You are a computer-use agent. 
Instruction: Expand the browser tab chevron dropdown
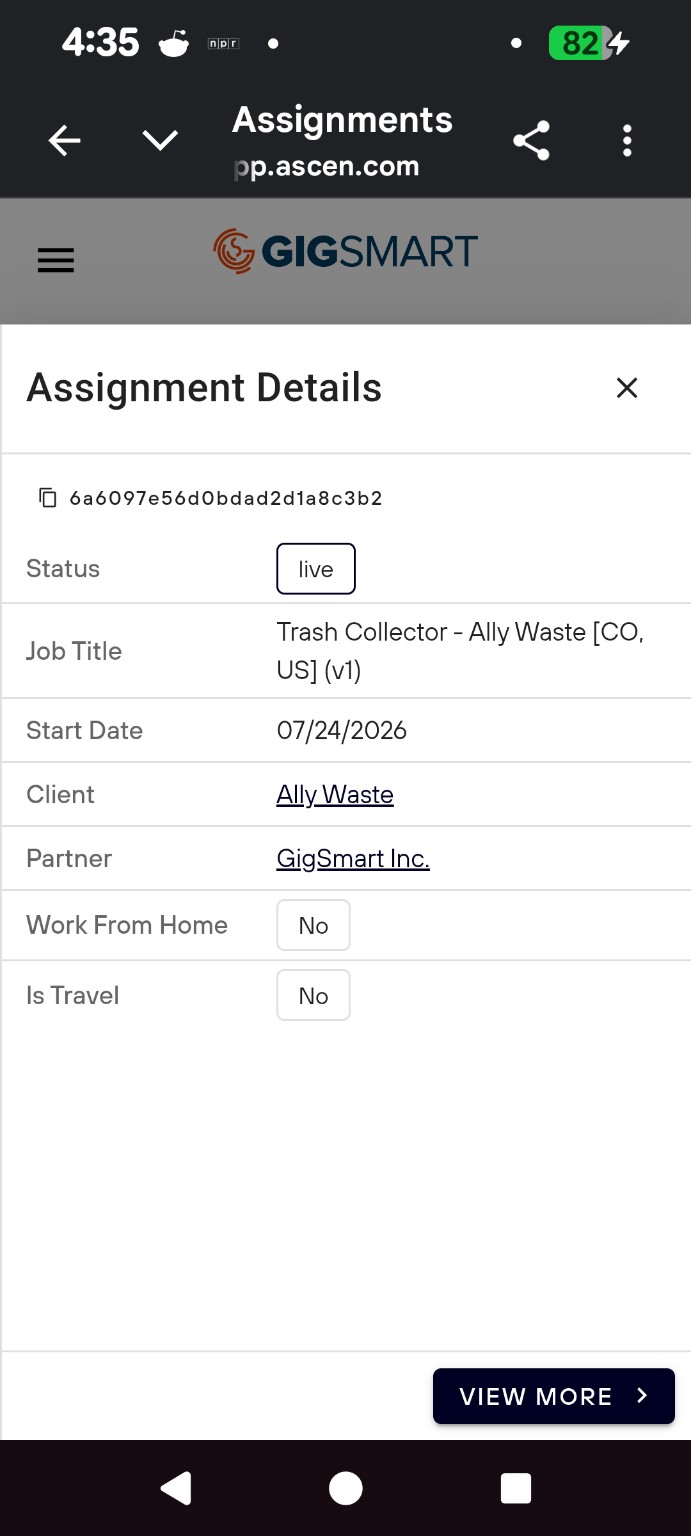[x=160, y=141]
